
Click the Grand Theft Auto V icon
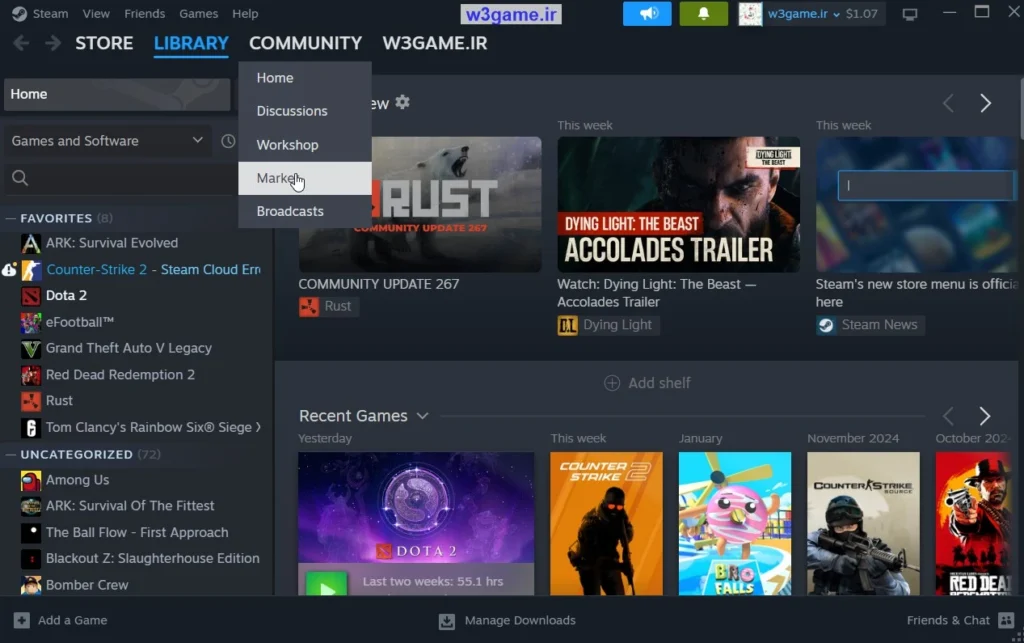(x=31, y=349)
